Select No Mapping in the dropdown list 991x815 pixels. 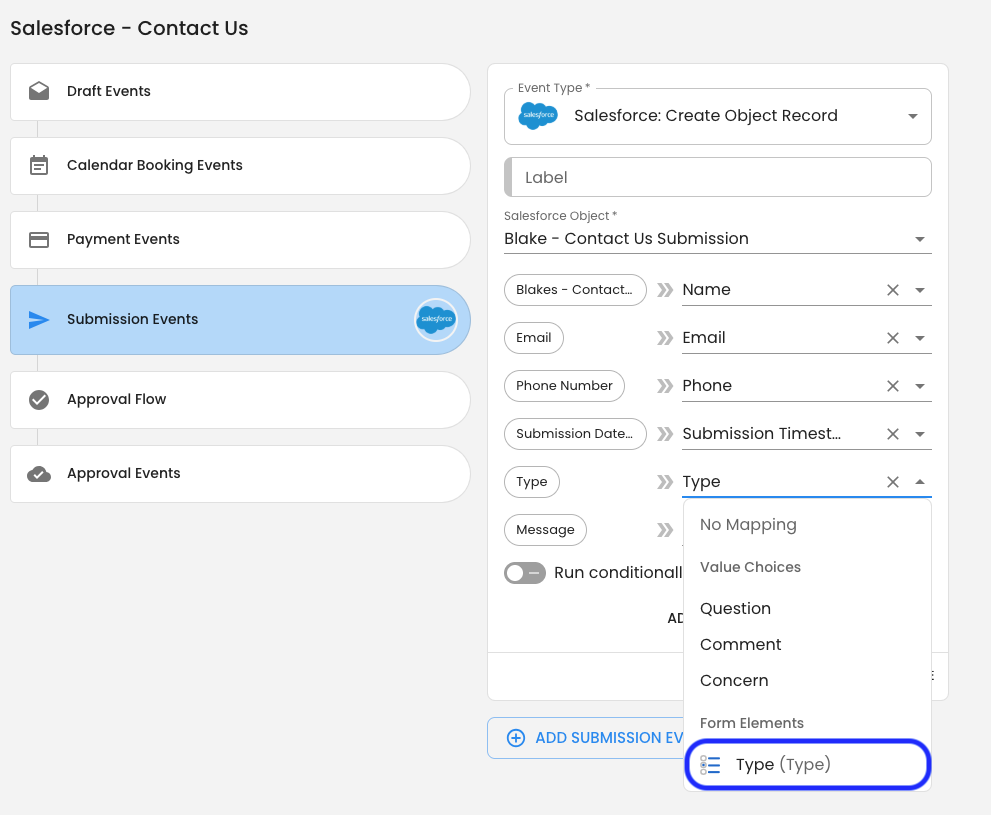[807, 524]
